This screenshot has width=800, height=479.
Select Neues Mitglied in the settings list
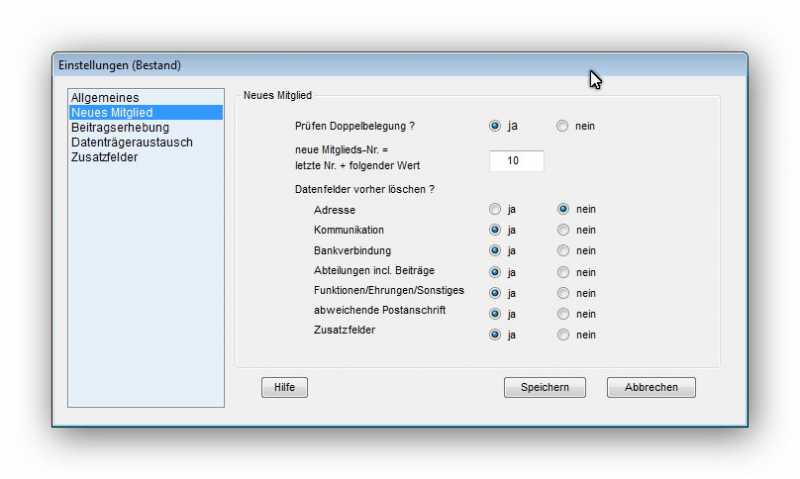tap(111, 113)
